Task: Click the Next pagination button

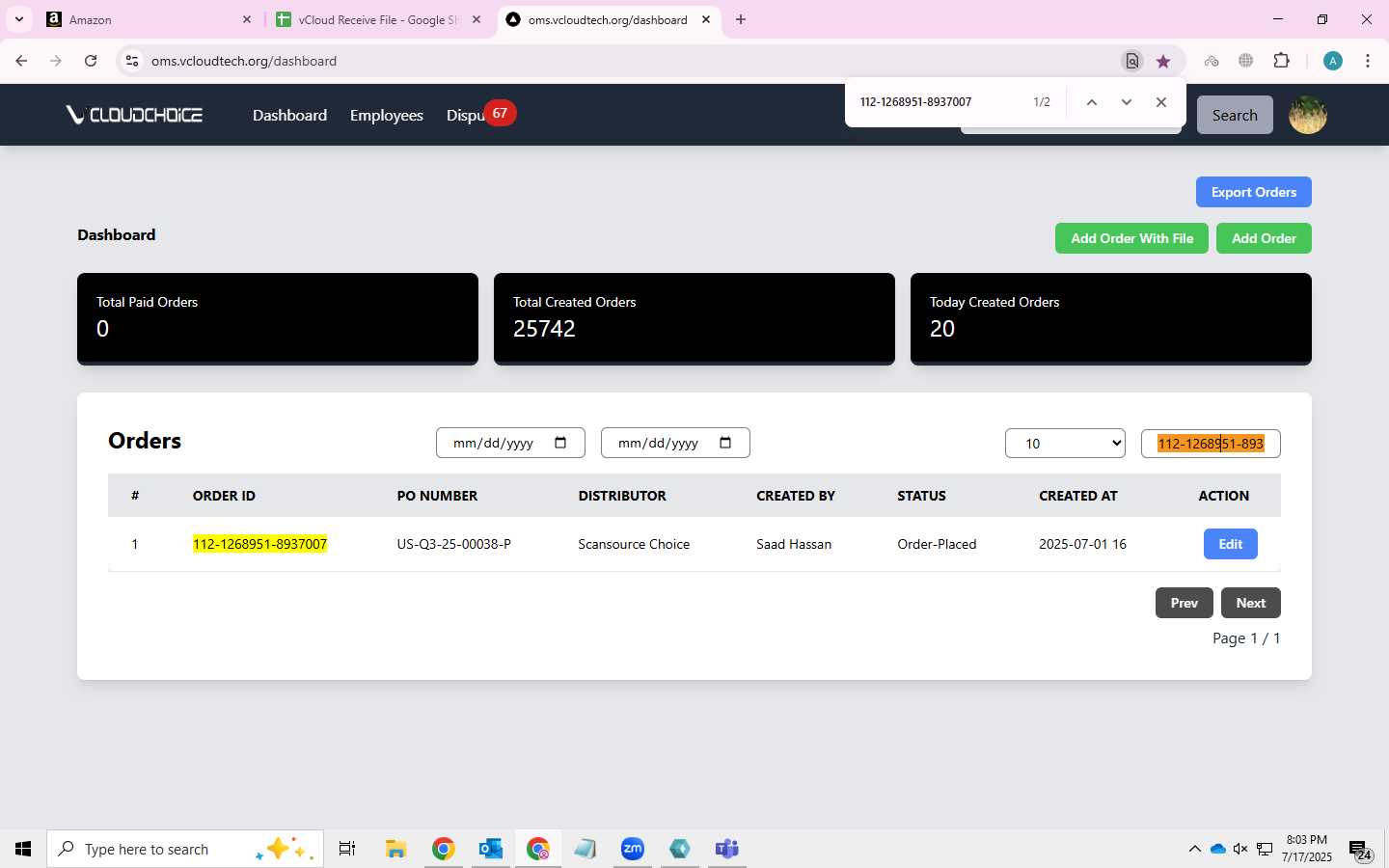Action: coord(1250,603)
